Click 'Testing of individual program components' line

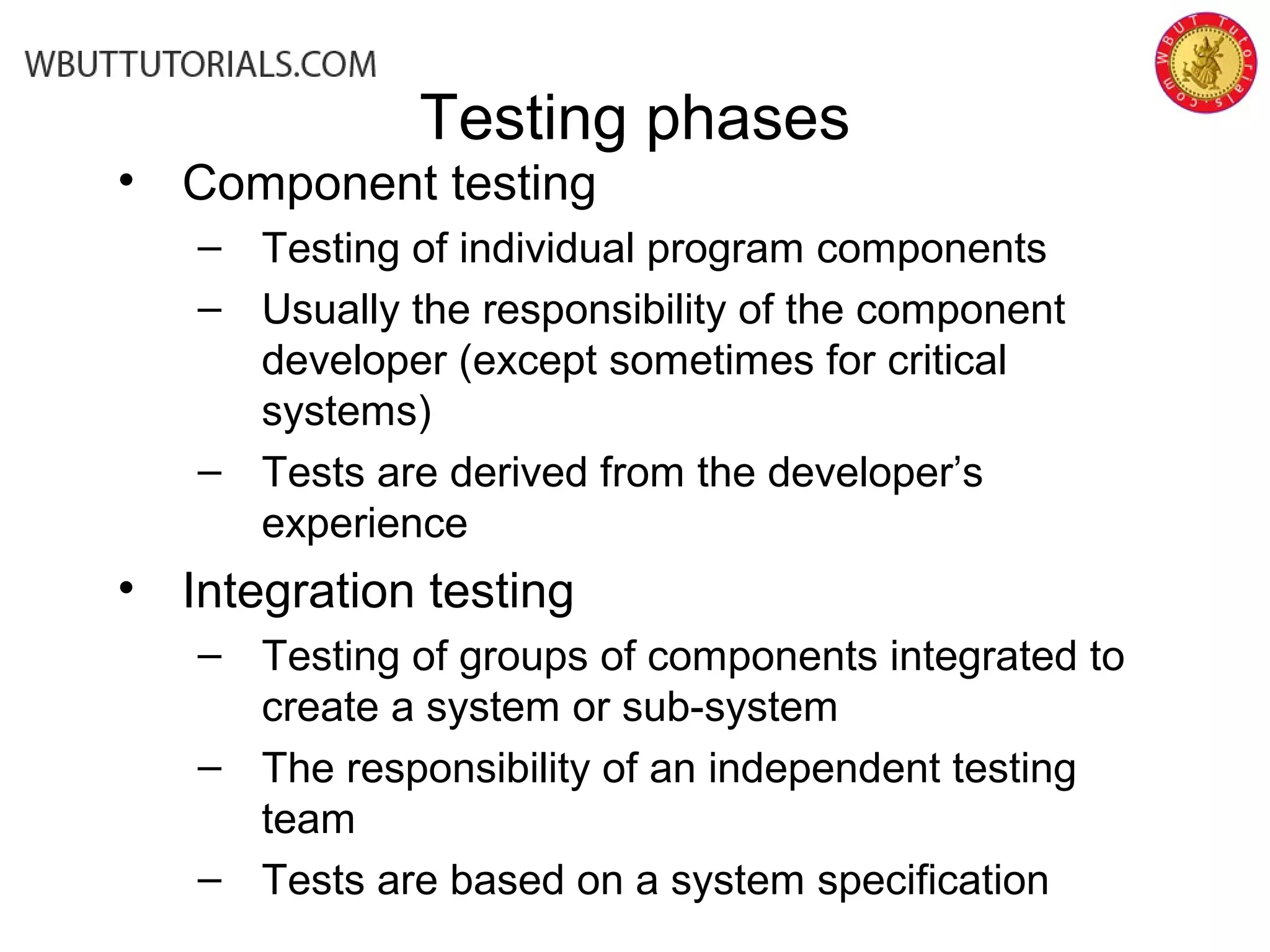click(654, 249)
